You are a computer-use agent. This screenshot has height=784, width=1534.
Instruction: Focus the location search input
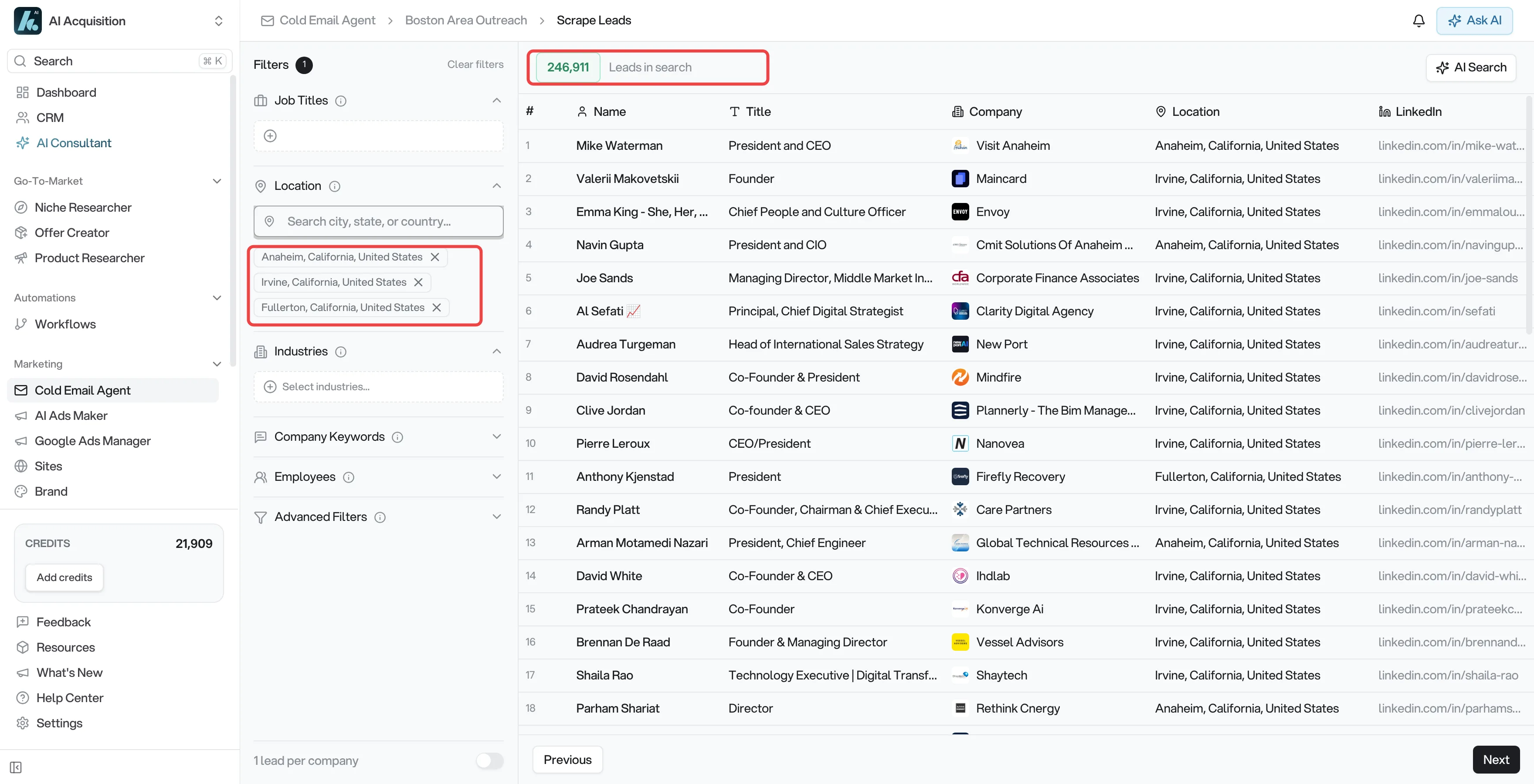[378, 221]
